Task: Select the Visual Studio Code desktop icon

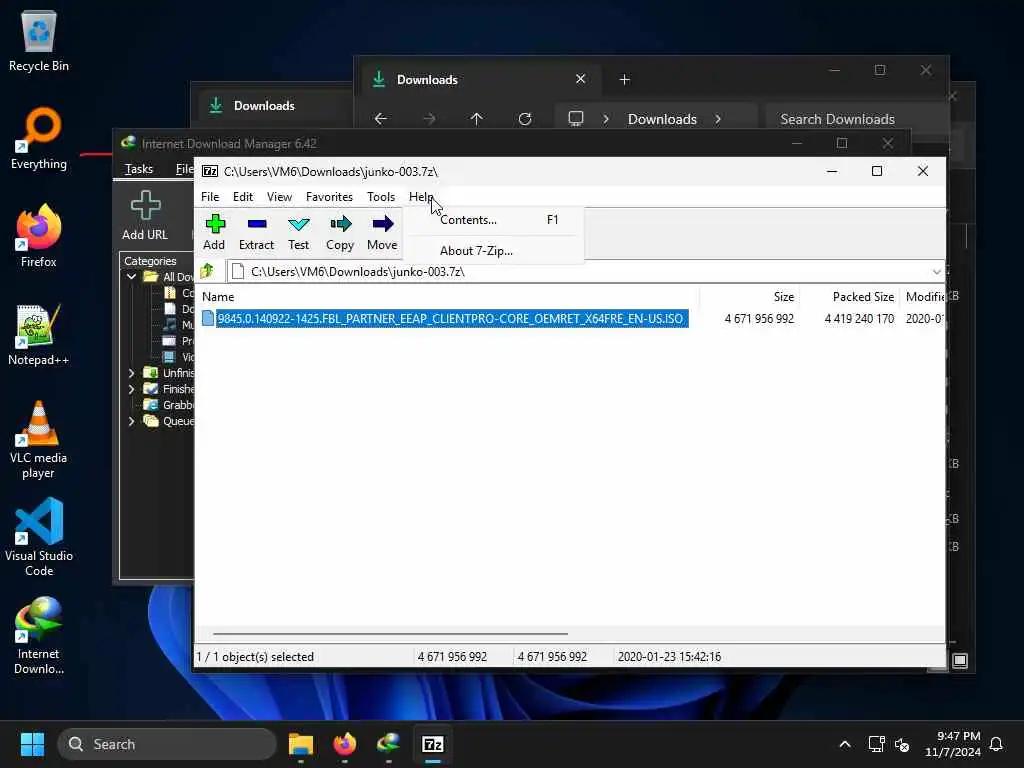Action: click(x=39, y=537)
